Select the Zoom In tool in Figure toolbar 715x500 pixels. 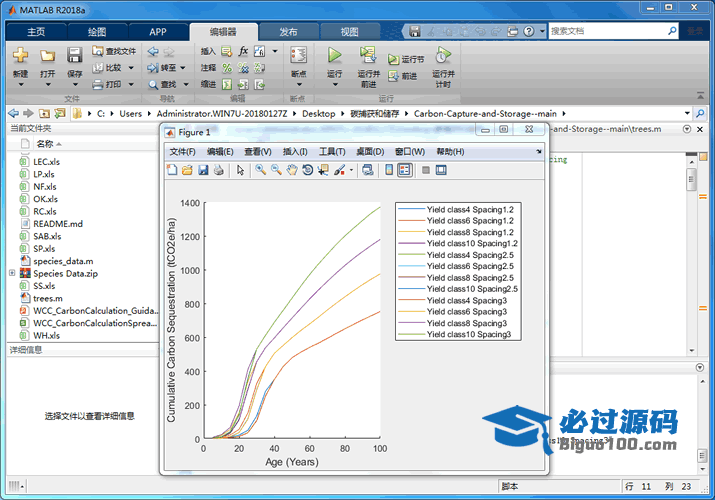tap(261, 170)
